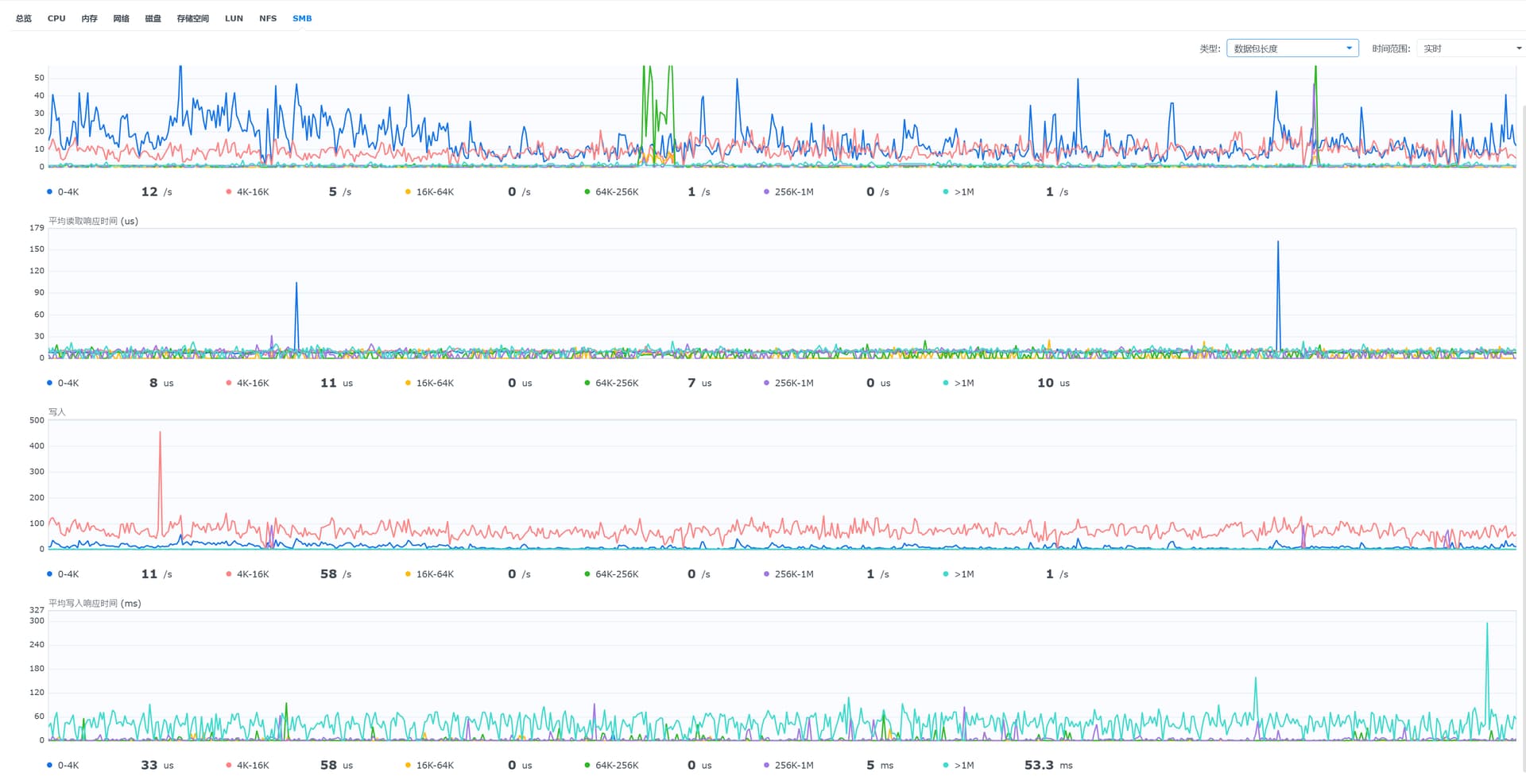Open the 磁盘 tab
Viewport: 1526px width, 784px height.
pyautogui.click(x=153, y=18)
